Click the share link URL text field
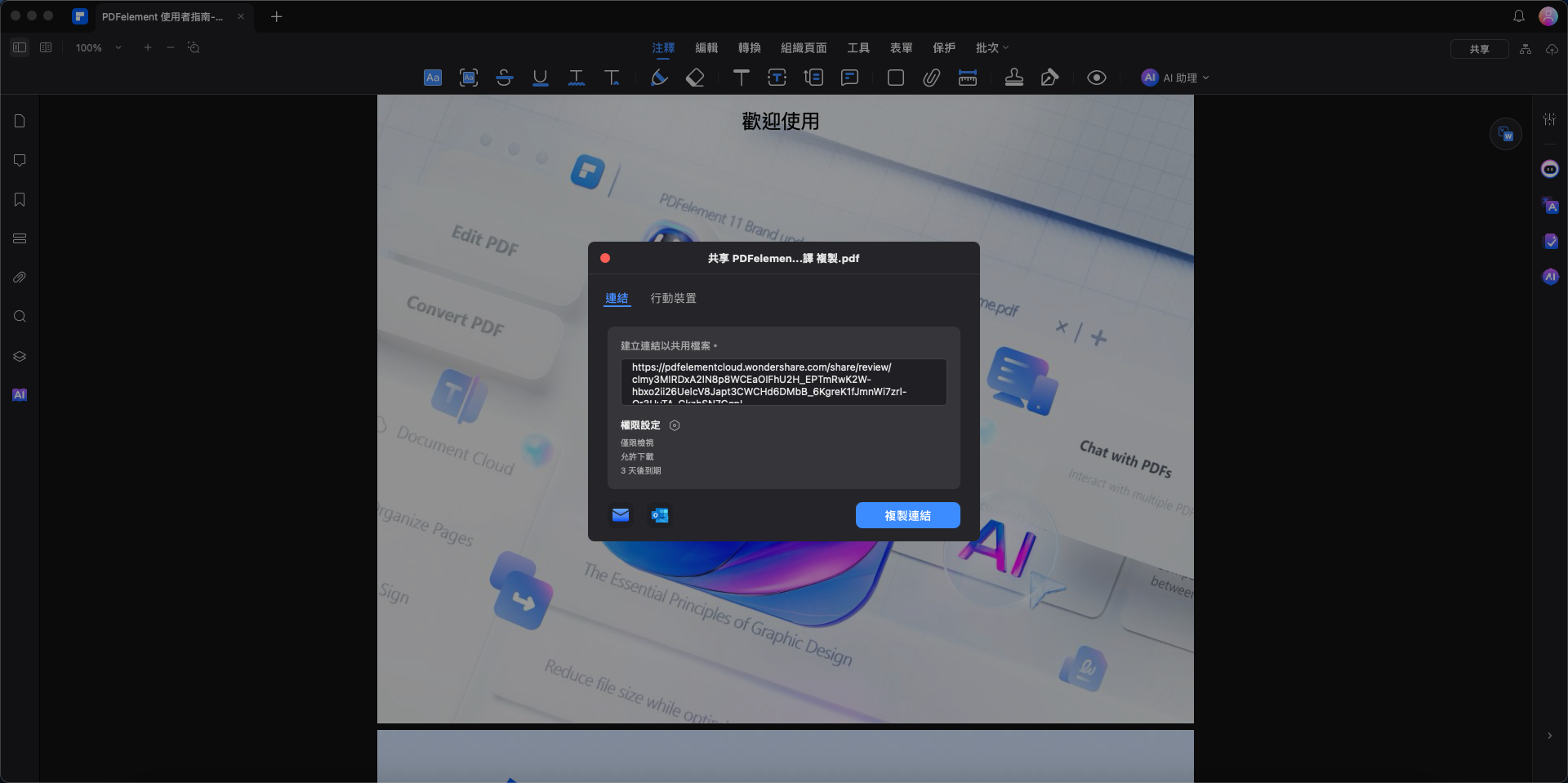This screenshot has height=783, width=1568. pos(783,382)
